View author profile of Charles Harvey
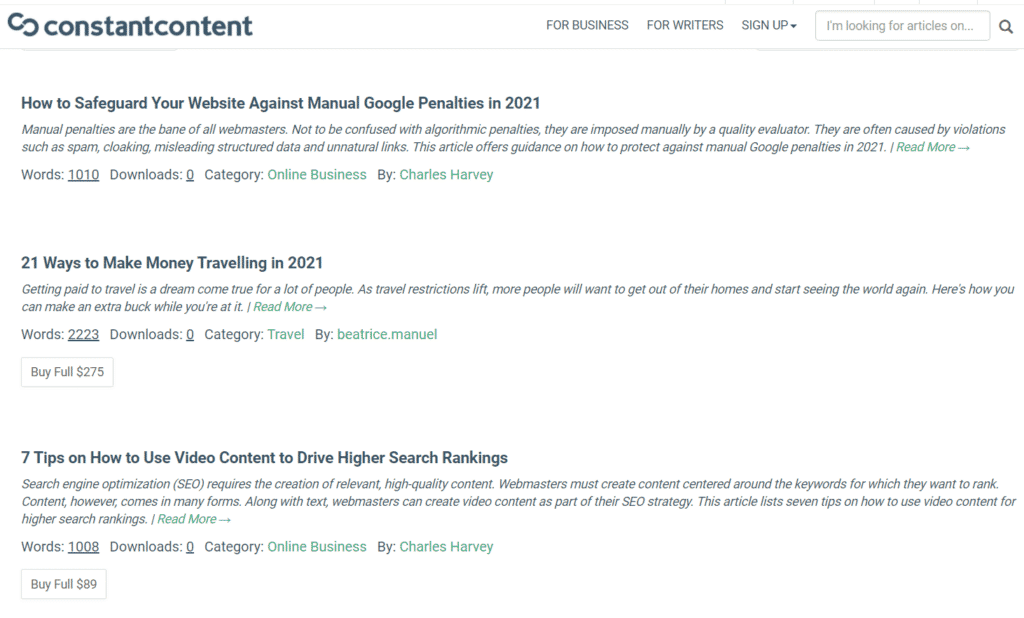1024x618 pixels. pos(446,174)
